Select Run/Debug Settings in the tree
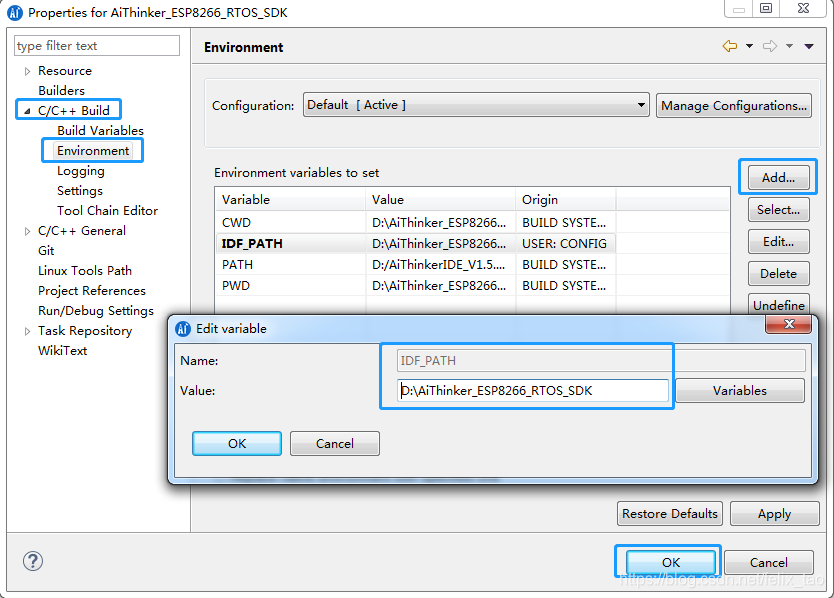The image size is (834, 598). tap(96, 311)
